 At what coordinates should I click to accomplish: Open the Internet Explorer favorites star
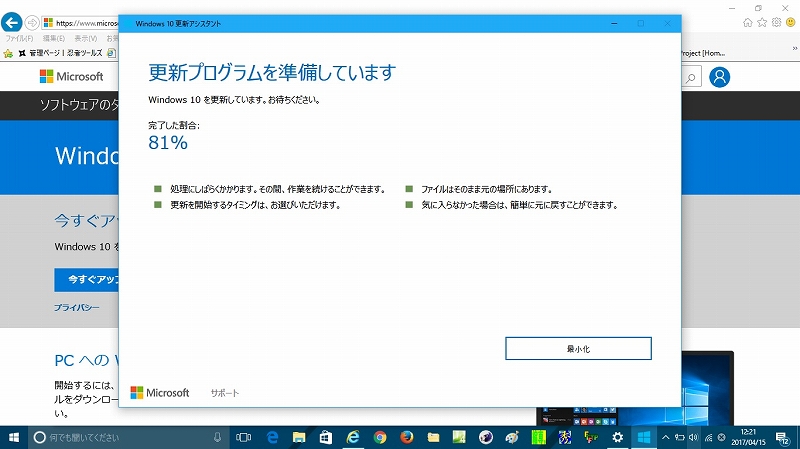(762, 22)
